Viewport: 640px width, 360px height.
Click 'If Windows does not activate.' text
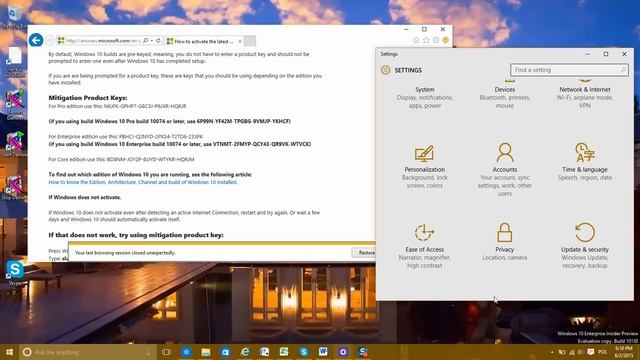point(85,197)
